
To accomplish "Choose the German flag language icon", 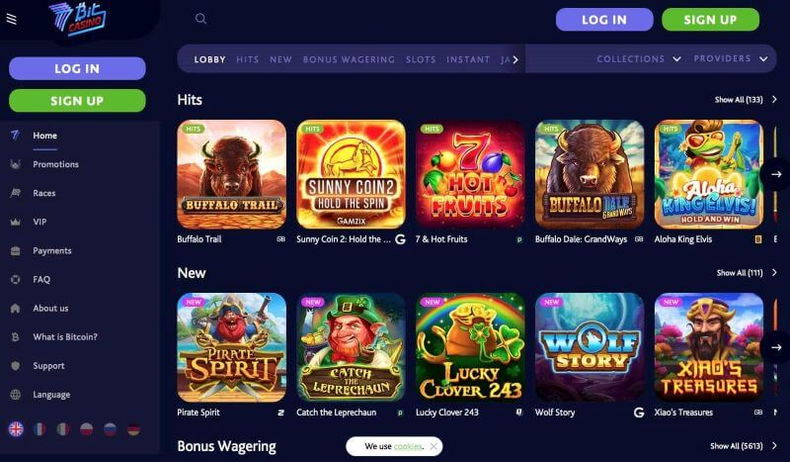I will click(134, 429).
